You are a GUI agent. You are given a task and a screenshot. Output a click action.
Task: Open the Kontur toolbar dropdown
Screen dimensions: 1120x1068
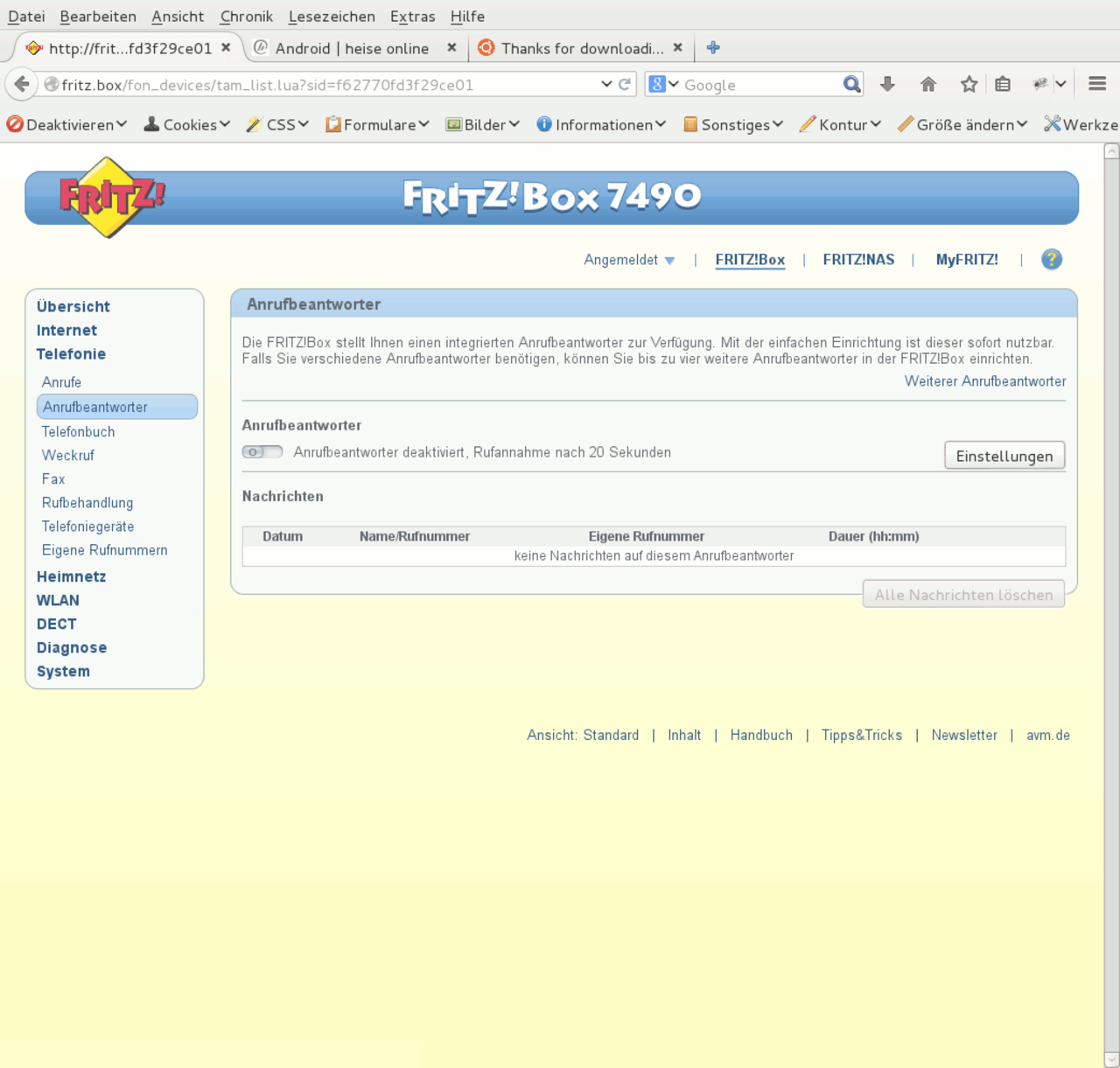840,124
